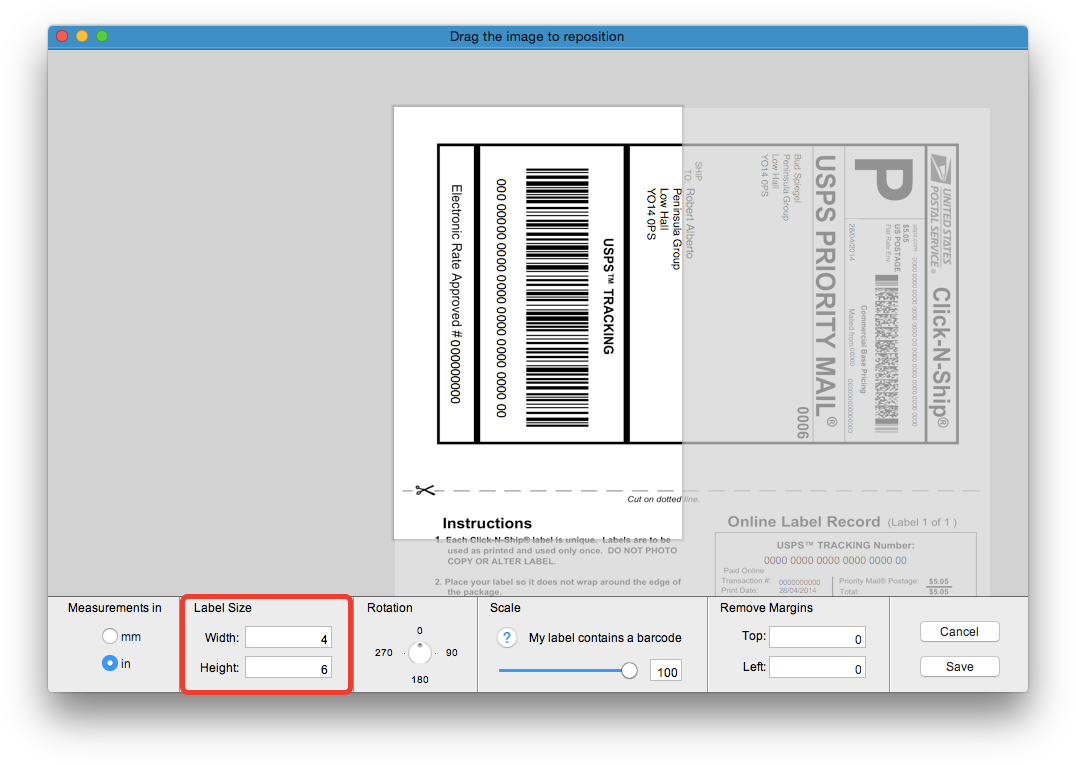Click the tracking barcode on the label
Image resolution: width=1076 pixels, height=765 pixels.
[557, 298]
